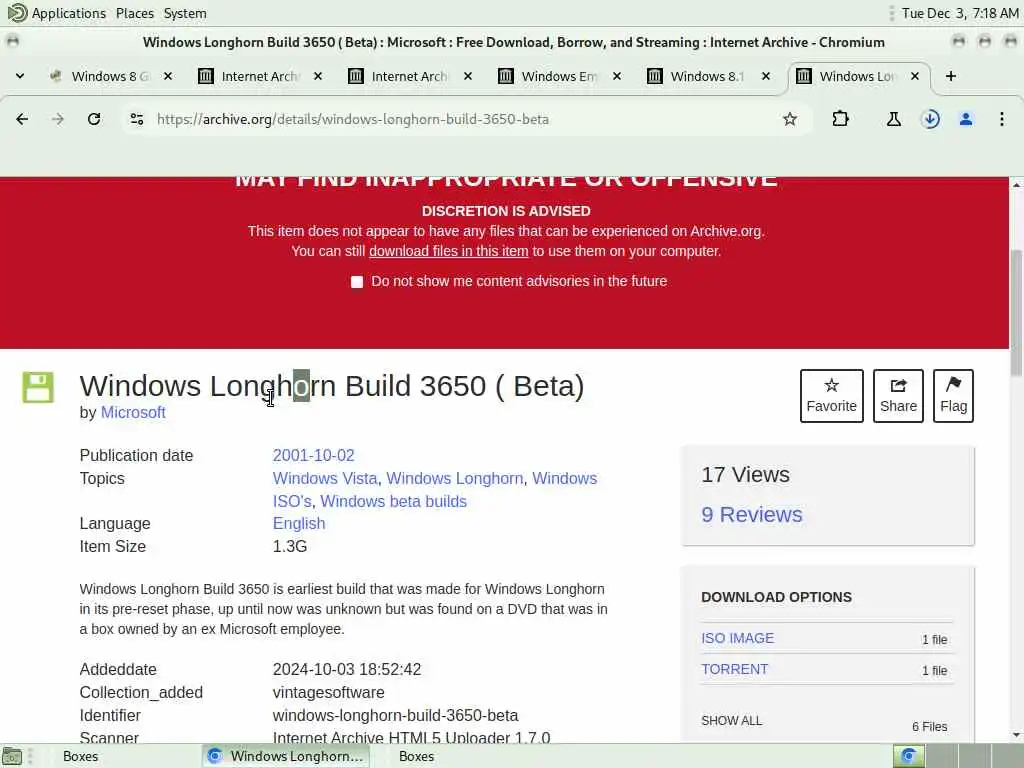Click the scrollbar down arrow
The width and height of the screenshot is (1024, 768).
tap(1016, 735)
